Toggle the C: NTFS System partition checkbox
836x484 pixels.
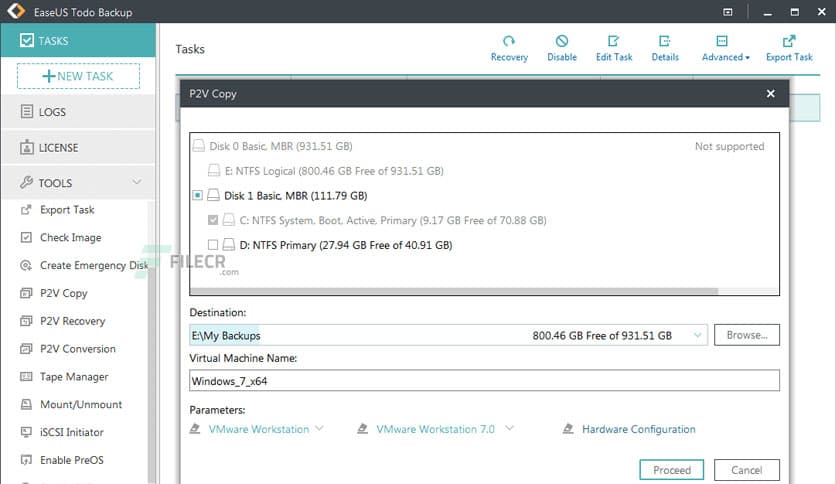213,220
